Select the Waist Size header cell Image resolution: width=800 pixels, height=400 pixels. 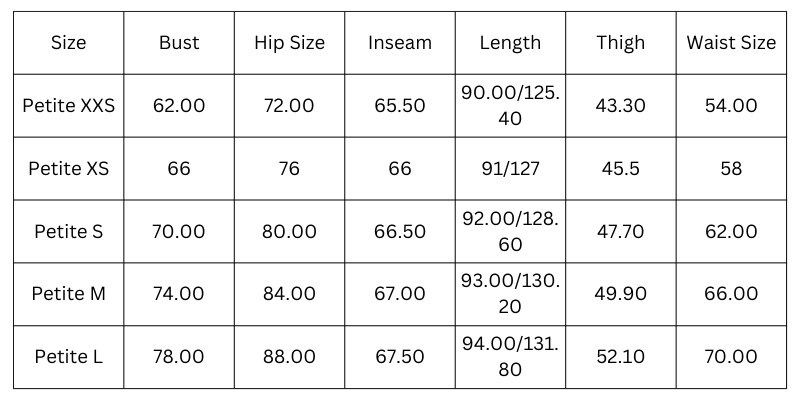[x=731, y=43]
